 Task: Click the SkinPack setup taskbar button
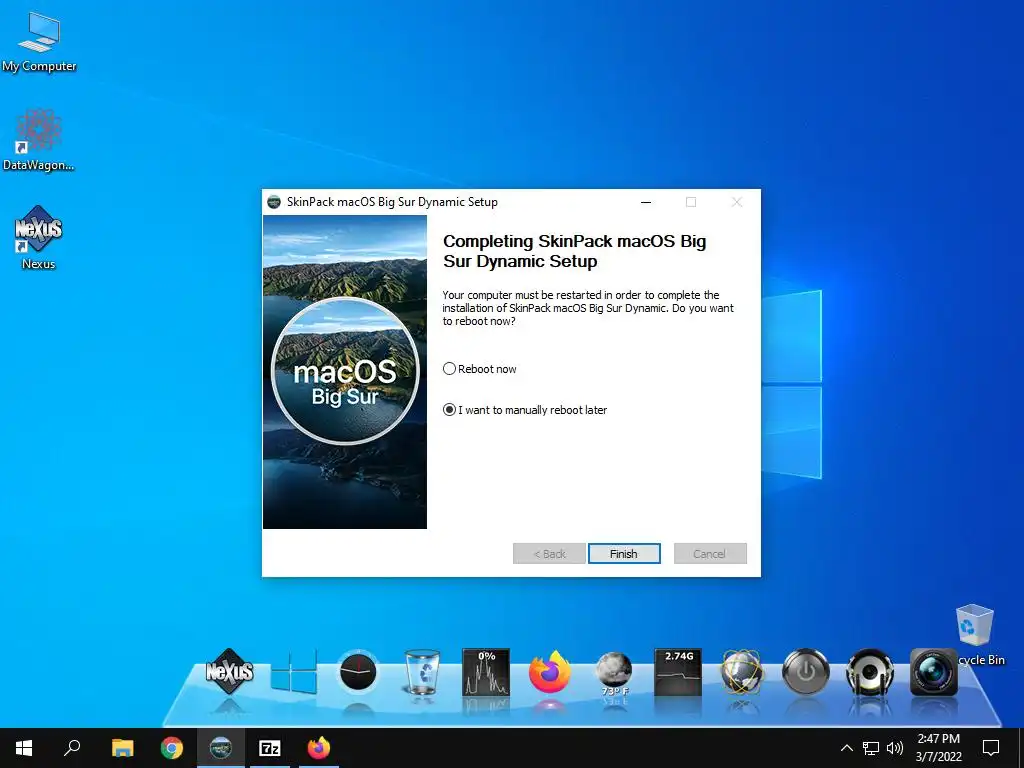[221, 748]
